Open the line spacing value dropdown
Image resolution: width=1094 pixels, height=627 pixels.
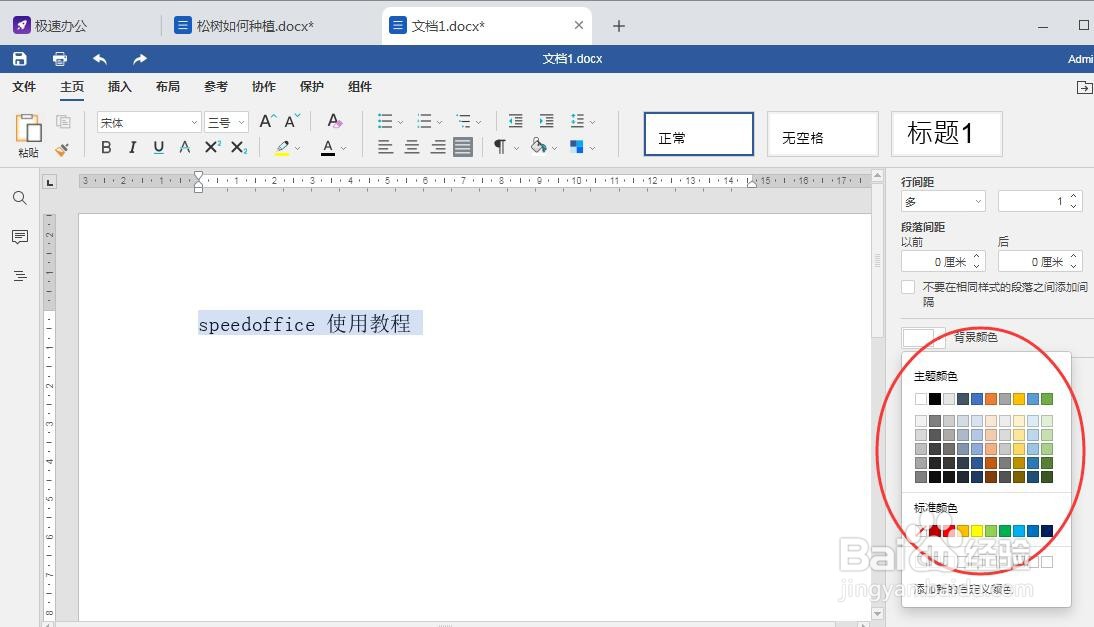click(978, 201)
